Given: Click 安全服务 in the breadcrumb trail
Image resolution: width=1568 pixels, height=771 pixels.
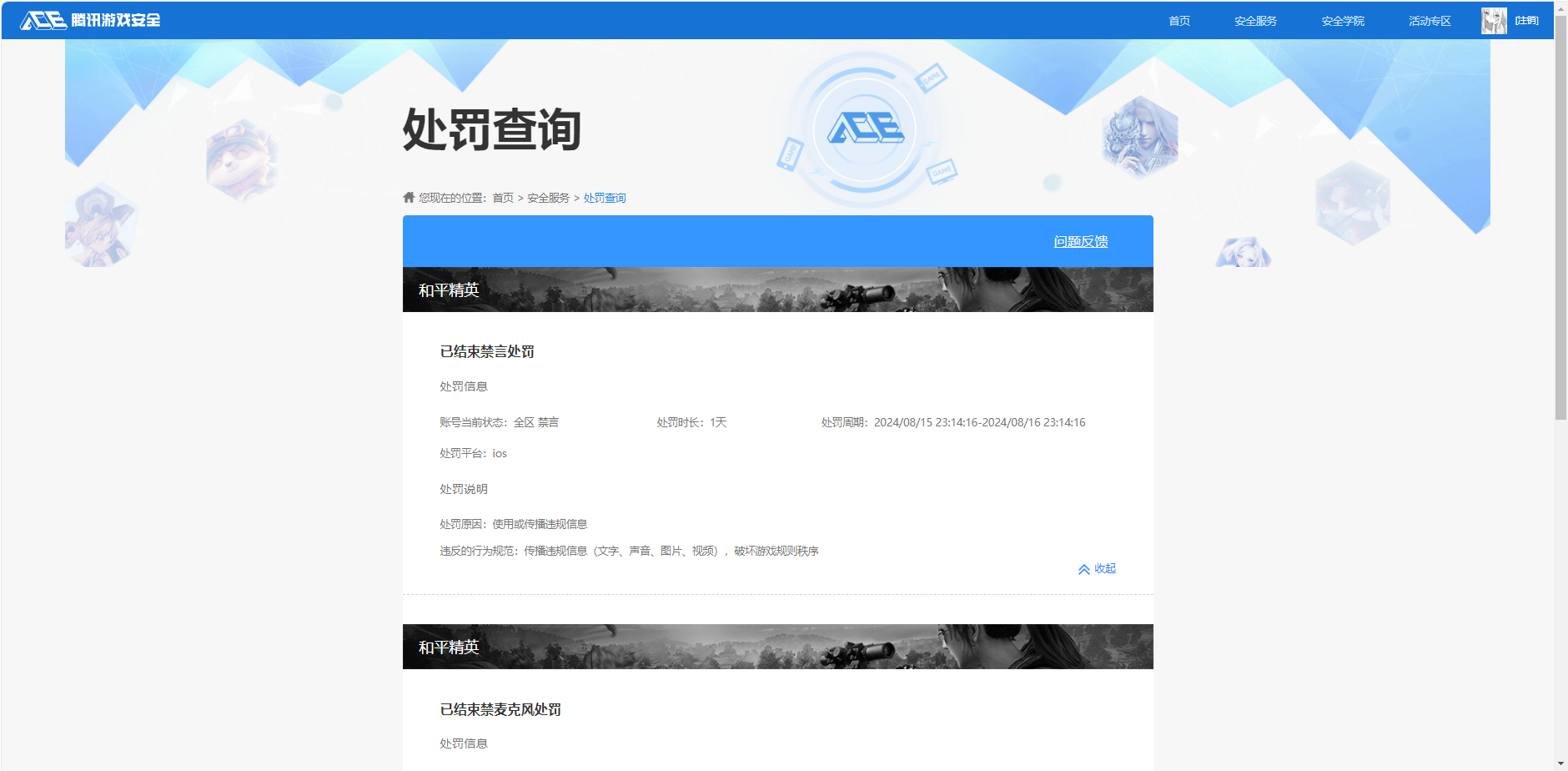Looking at the screenshot, I should click(x=548, y=198).
